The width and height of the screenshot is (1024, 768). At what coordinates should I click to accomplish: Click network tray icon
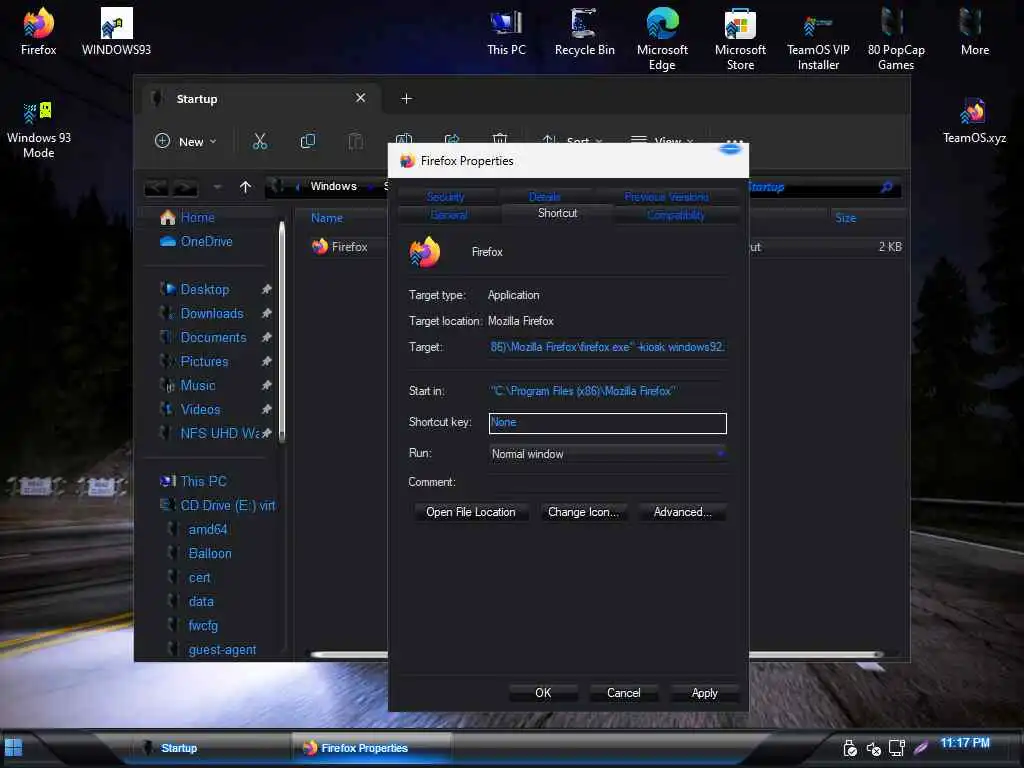pyautogui.click(x=897, y=748)
